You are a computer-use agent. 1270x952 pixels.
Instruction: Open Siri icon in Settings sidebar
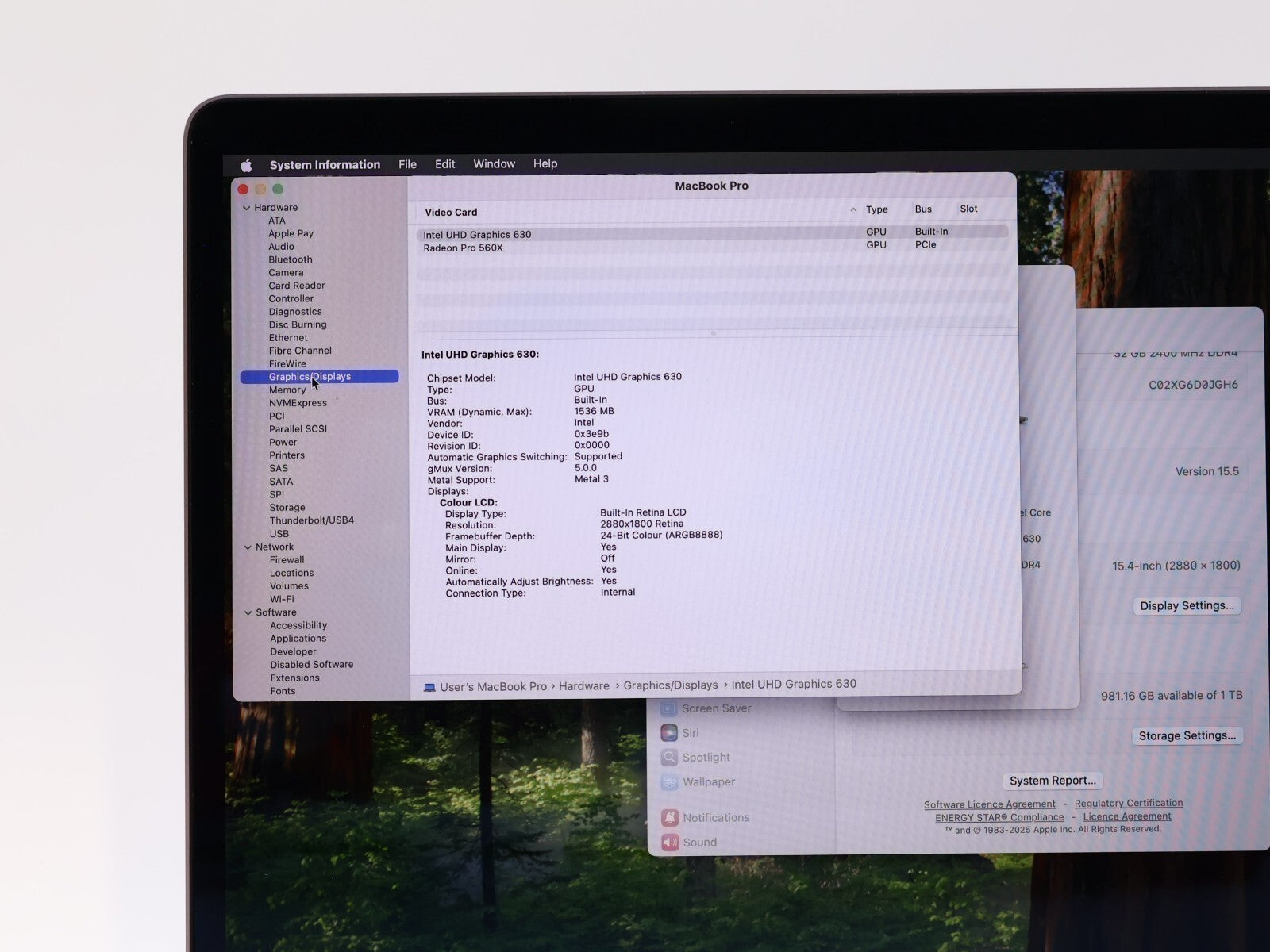pos(669,733)
